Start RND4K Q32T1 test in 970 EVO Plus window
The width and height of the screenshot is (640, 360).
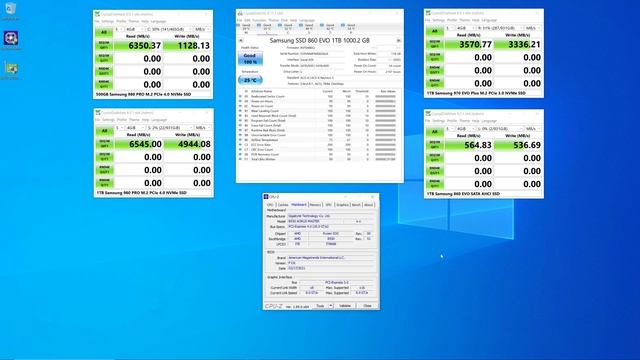tap(434, 70)
